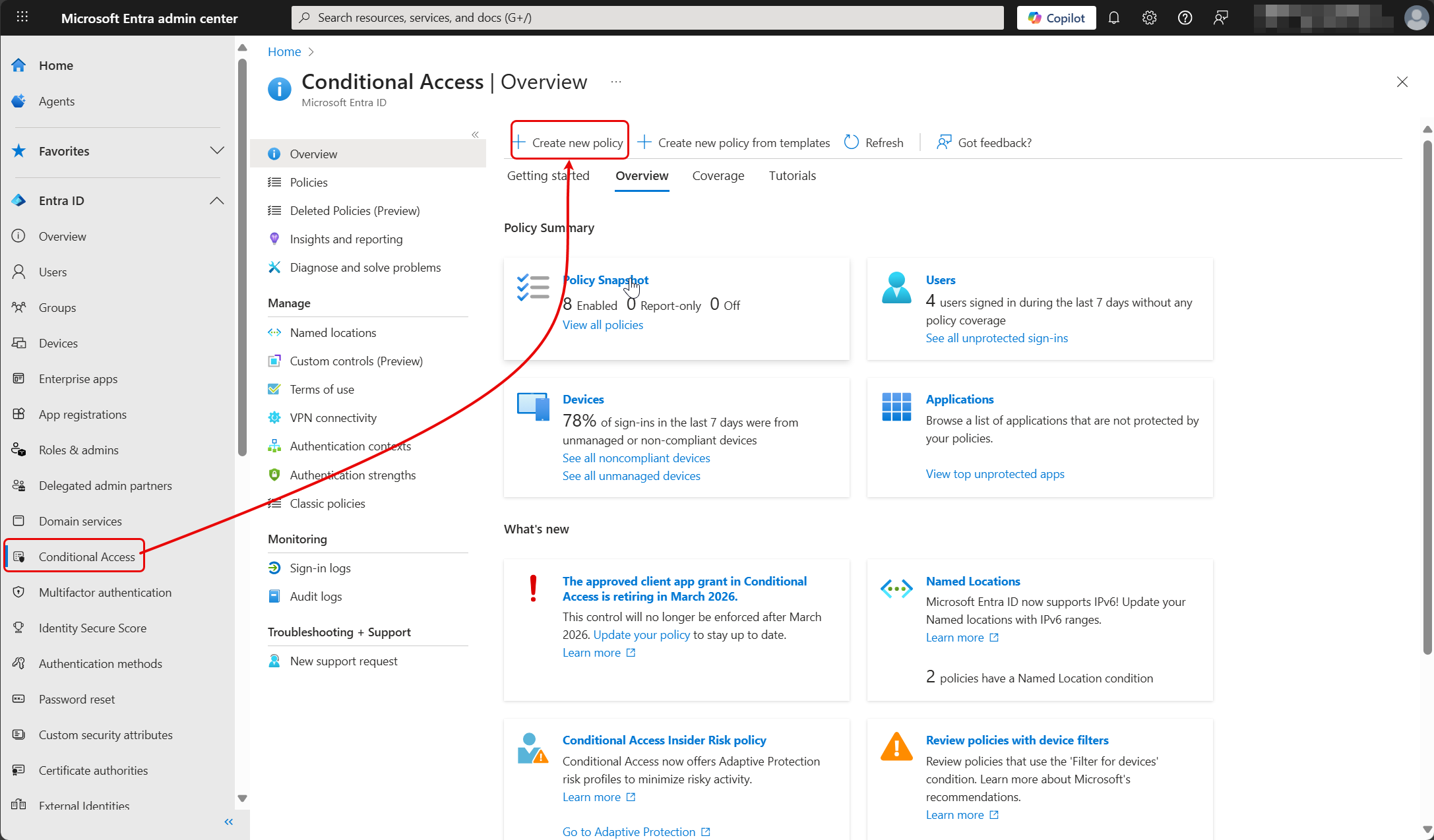Image resolution: width=1434 pixels, height=840 pixels.
Task: Switch to the Tutorials tab
Action: 792,175
